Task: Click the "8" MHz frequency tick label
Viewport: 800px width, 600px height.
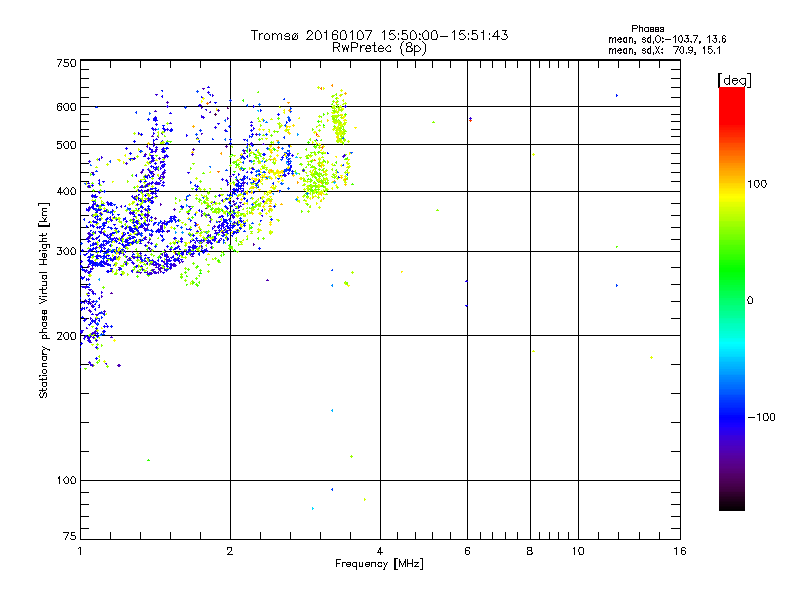Action: tap(530, 551)
